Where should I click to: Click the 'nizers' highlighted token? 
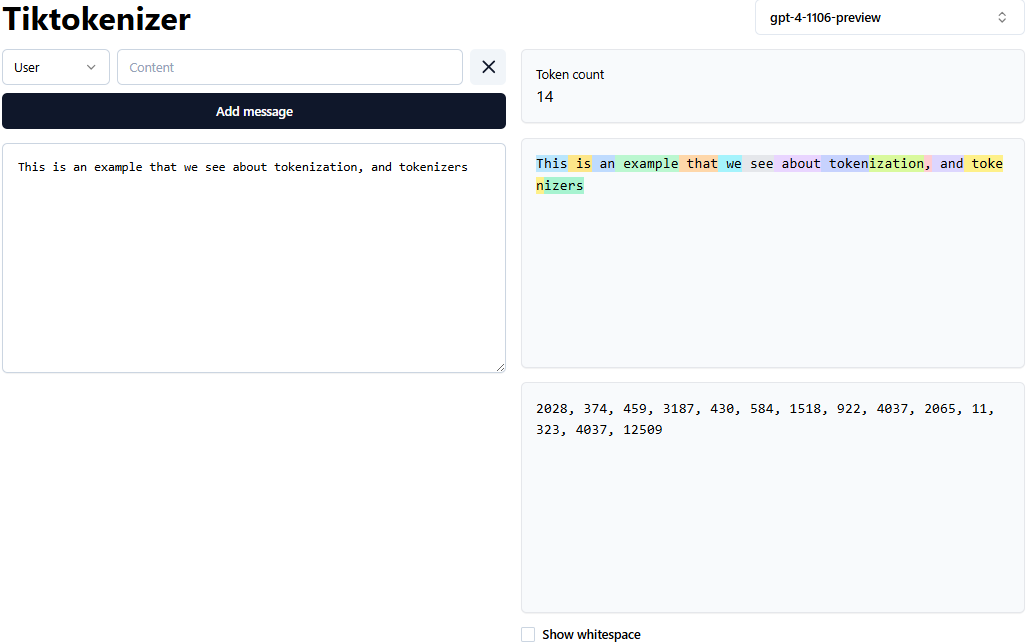click(560, 185)
